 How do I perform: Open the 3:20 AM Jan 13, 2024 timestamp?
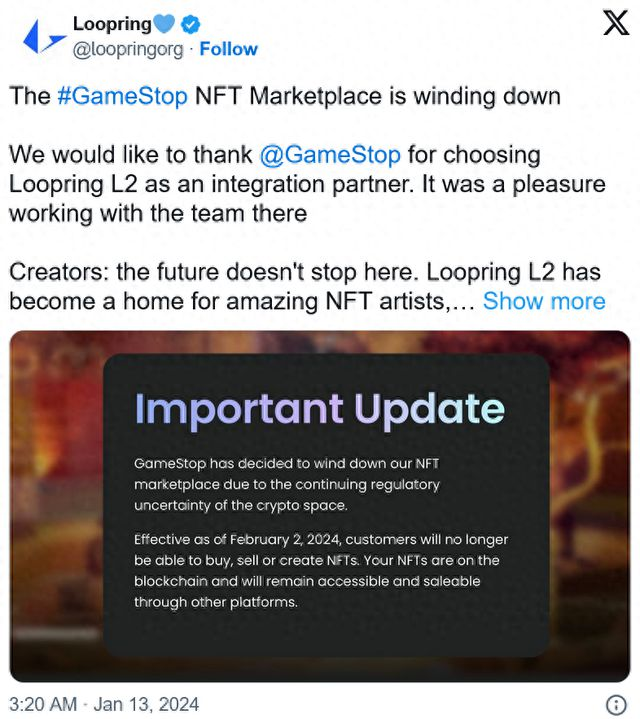point(104,703)
